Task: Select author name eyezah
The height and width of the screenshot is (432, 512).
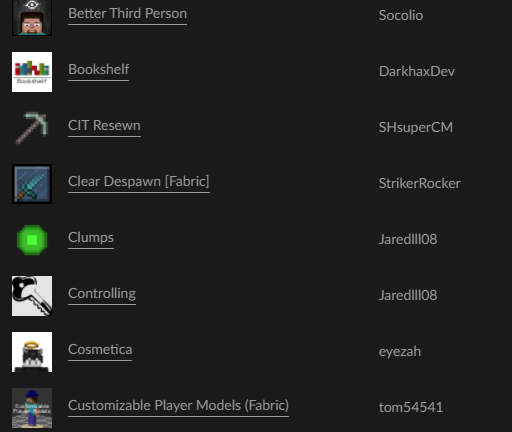Action: [x=400, y=352]
